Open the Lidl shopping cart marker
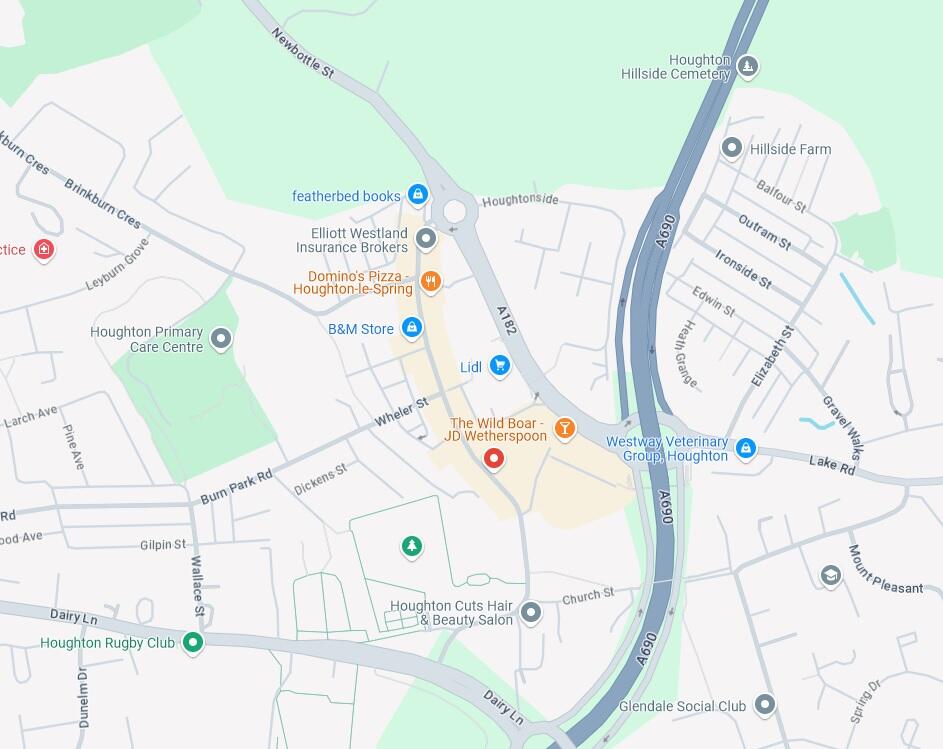 [500, 366]
